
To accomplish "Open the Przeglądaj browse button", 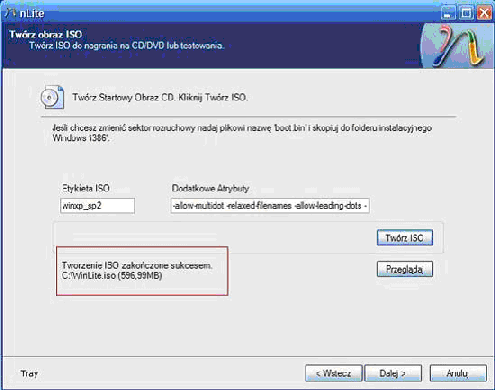I will [x=405, y=269].
